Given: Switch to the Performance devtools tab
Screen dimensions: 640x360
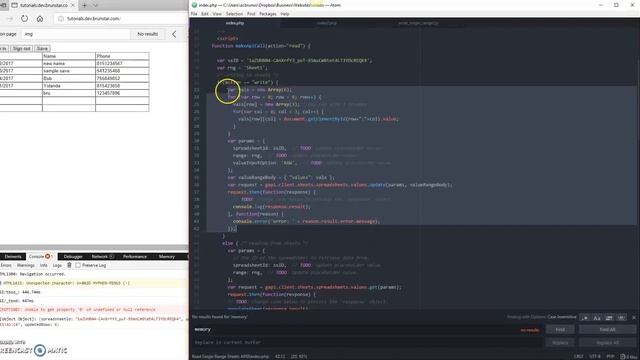Looking at the screenshot, I should [135, 256].
